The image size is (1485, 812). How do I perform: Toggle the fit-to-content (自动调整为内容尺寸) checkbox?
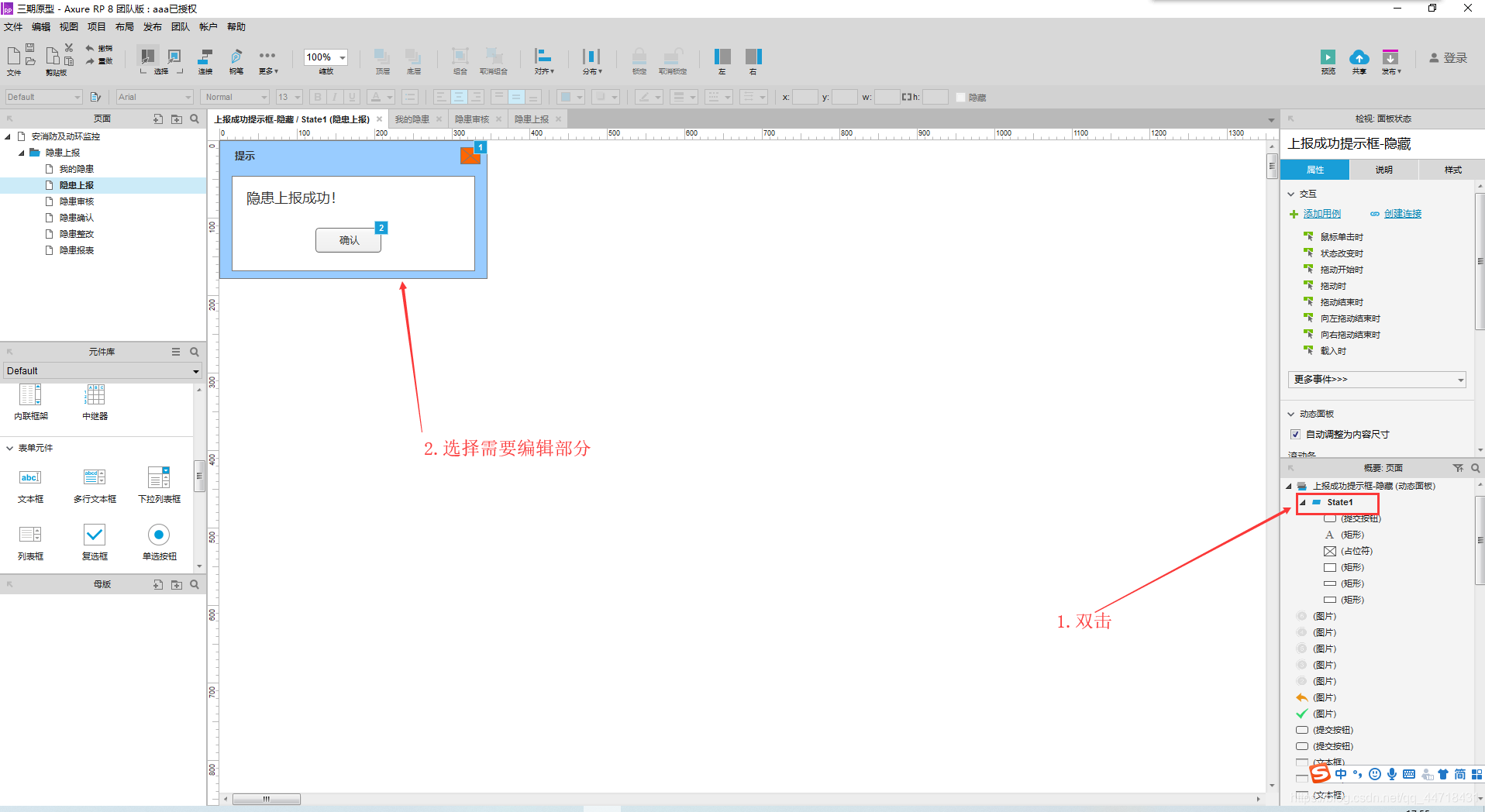coord(1295,434)
